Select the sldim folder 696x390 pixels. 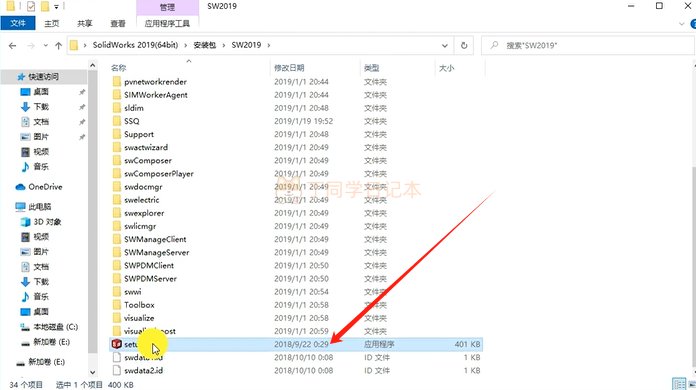pos(134,108)
